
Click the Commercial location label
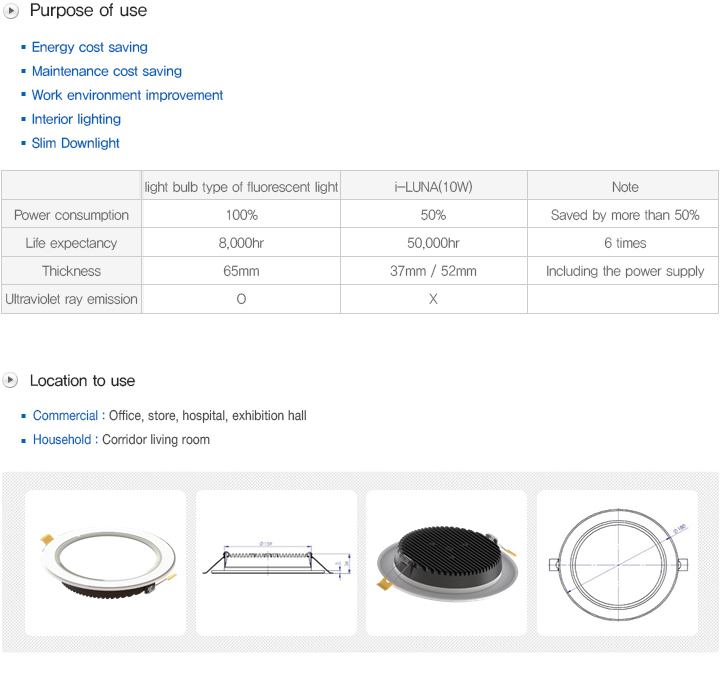(x=65, y=415)
